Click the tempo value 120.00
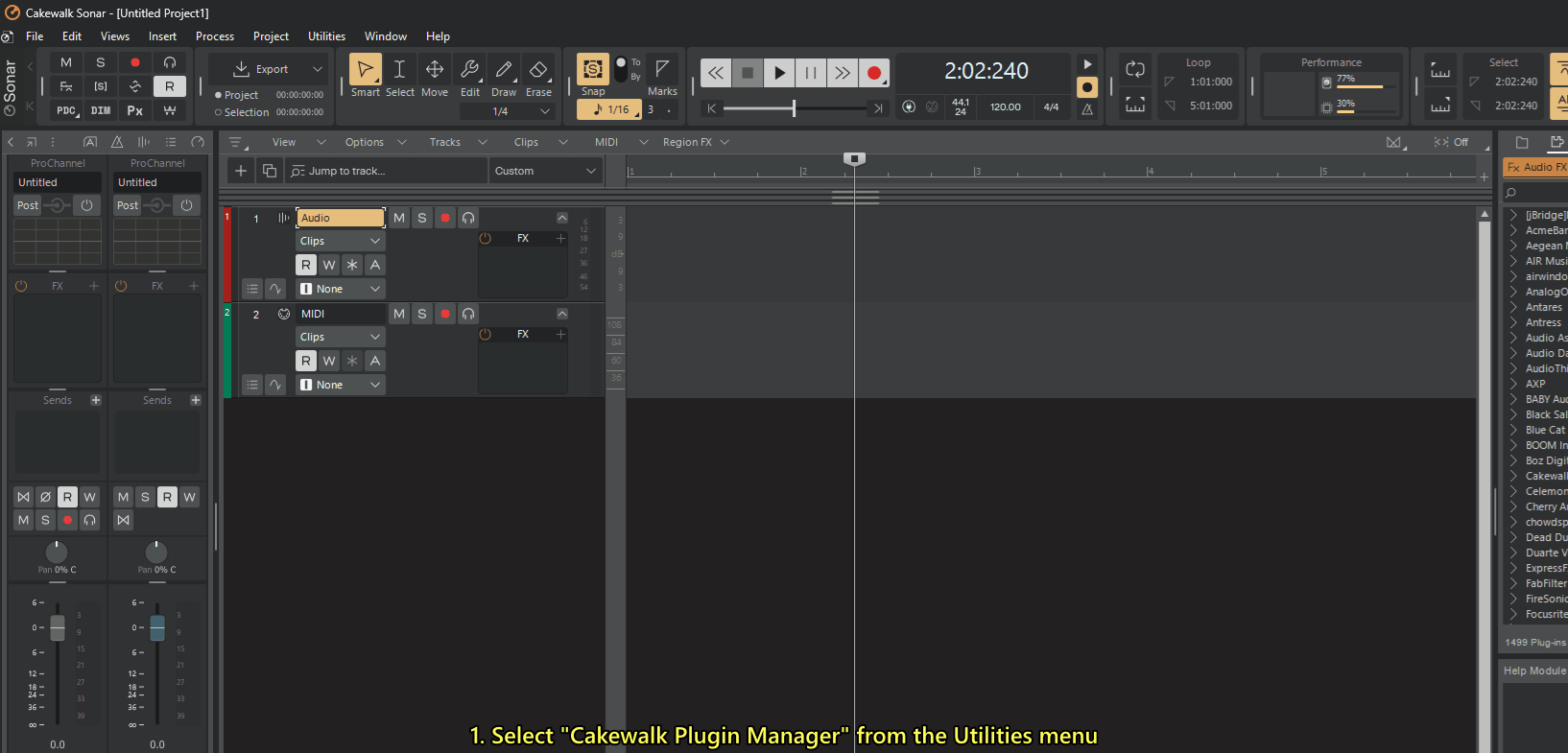 pos(1006,107)
